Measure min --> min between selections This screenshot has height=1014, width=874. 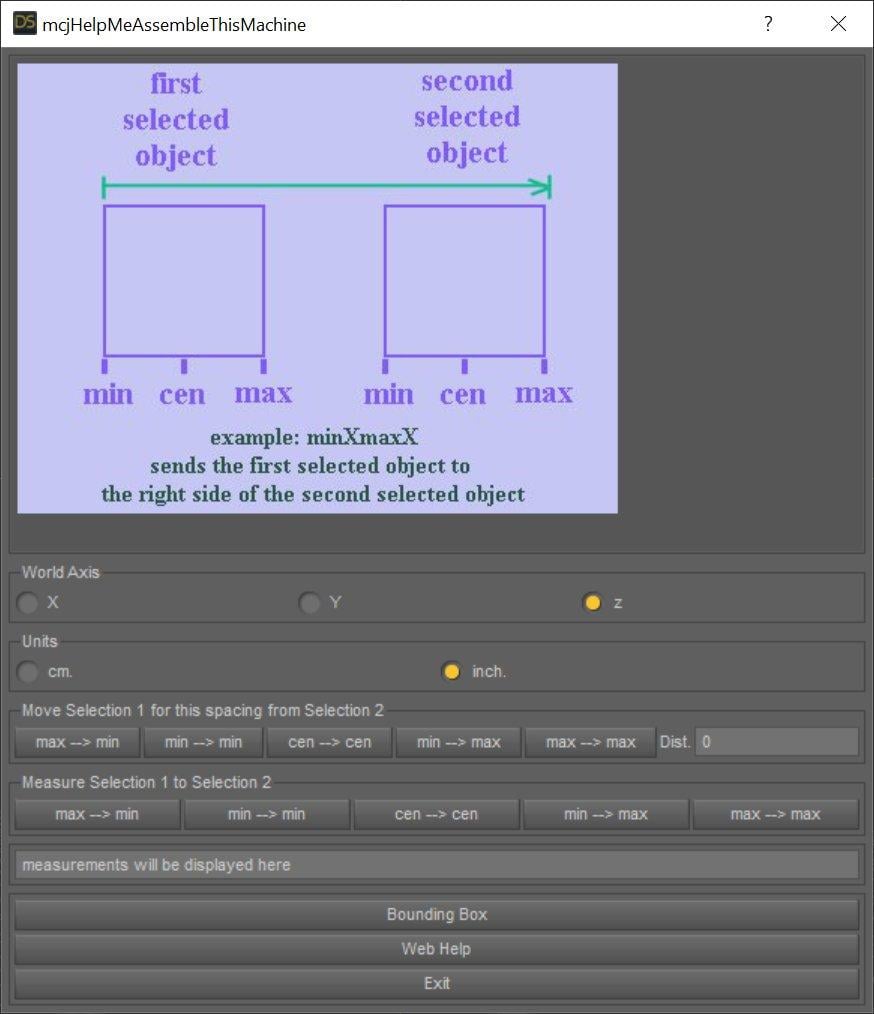(x=266, y=814)
